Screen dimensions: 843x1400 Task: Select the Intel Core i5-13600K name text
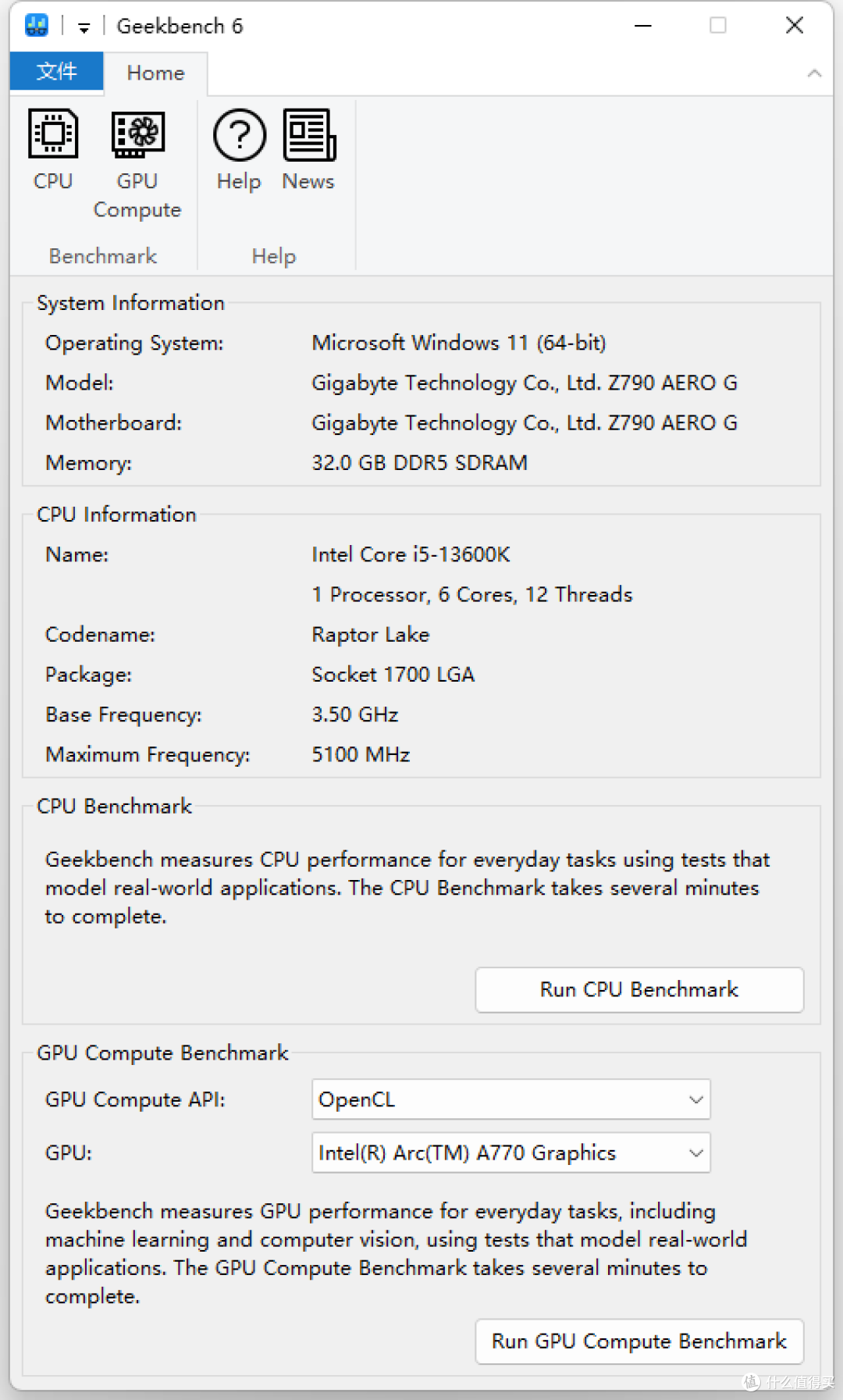[x=411, y=554]
